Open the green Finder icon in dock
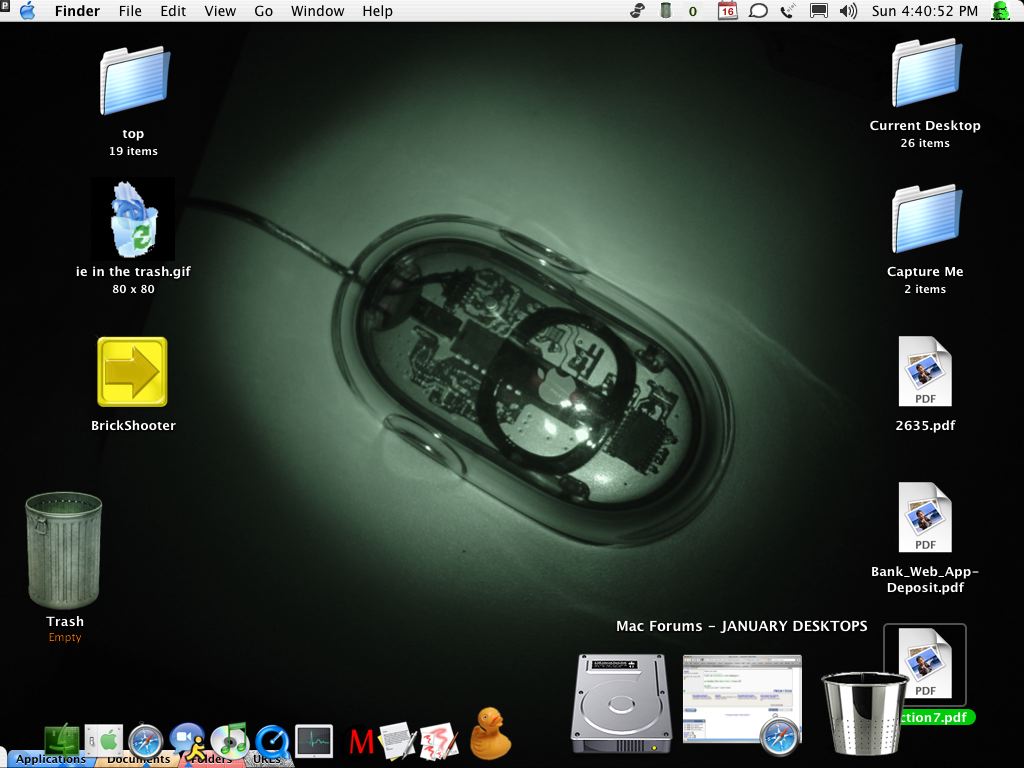This screenshot has height=768, width=1024. coord(62,741)
